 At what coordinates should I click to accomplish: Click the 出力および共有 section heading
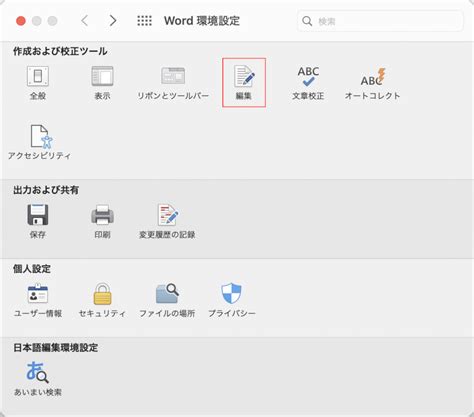46,190
